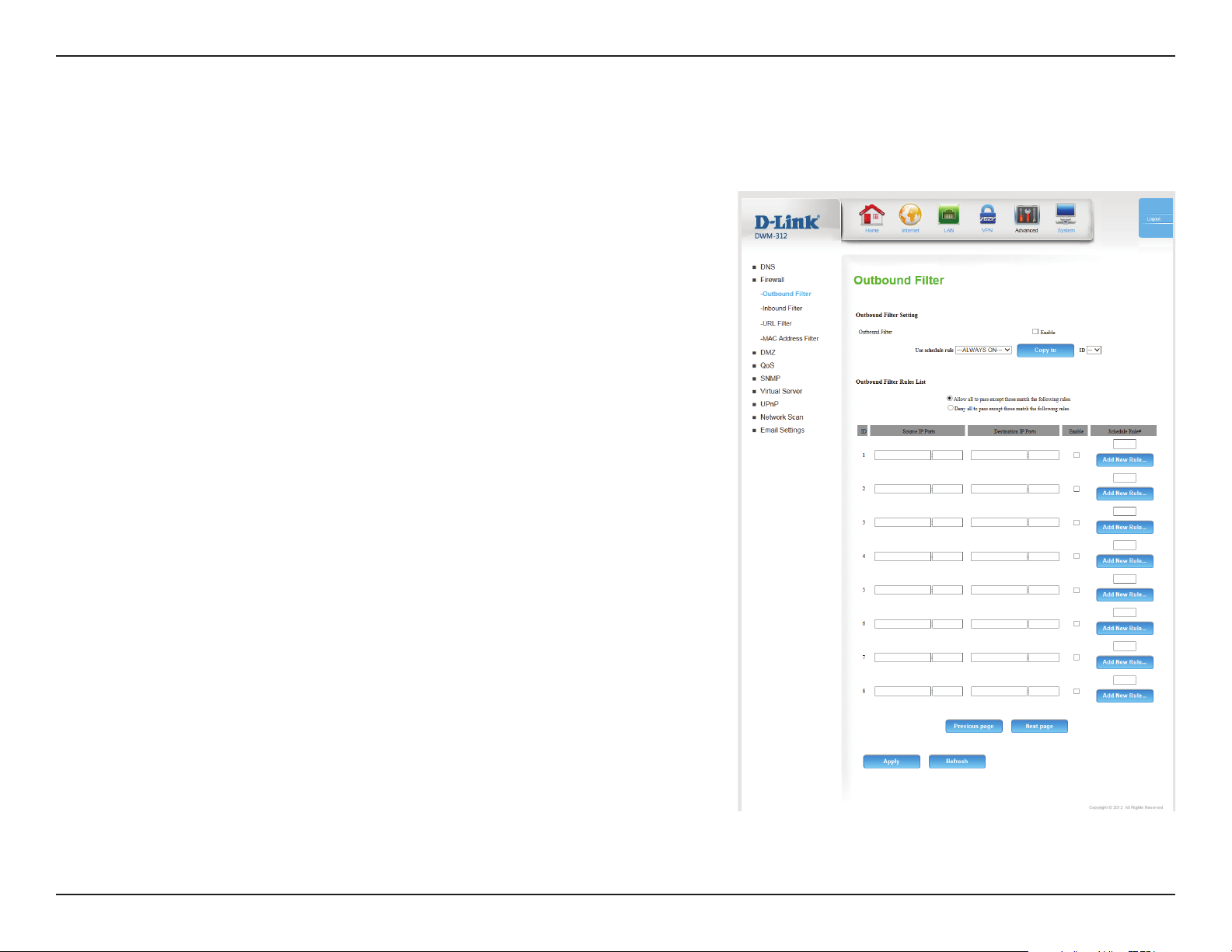Select 'Allow all to pass' radio option
1232x952 pixels.
[x=950, y=399]
